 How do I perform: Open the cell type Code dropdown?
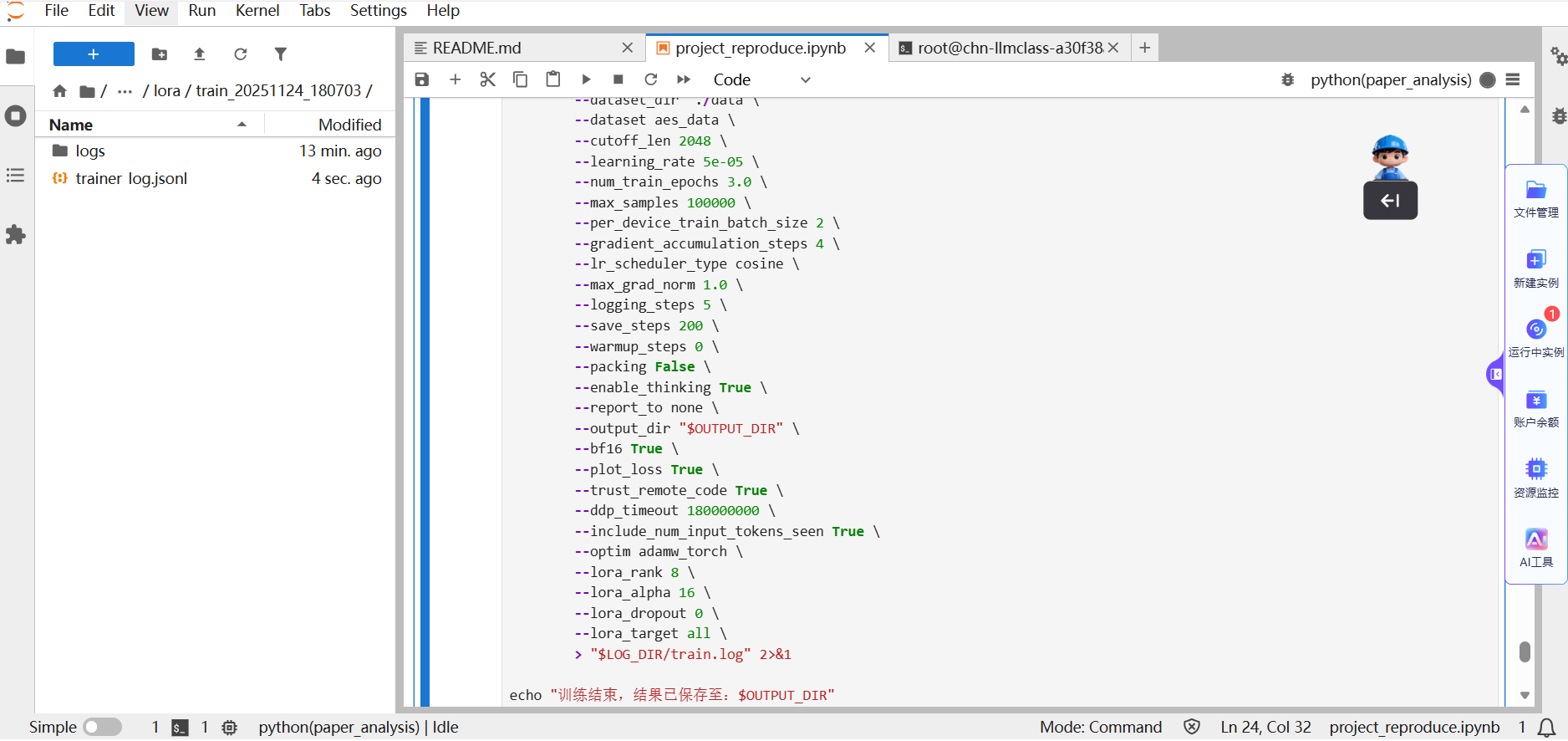[x=761, y=79]
